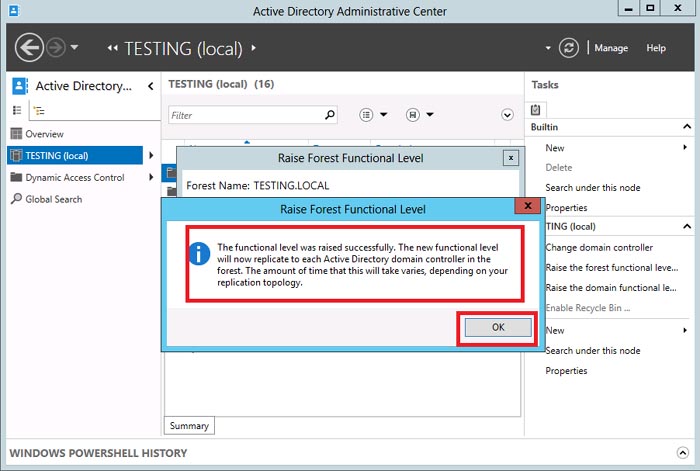This screenshot has width=700, height=471.
Task: Click Raise the domain functional level task
Action: click(611, 288)
